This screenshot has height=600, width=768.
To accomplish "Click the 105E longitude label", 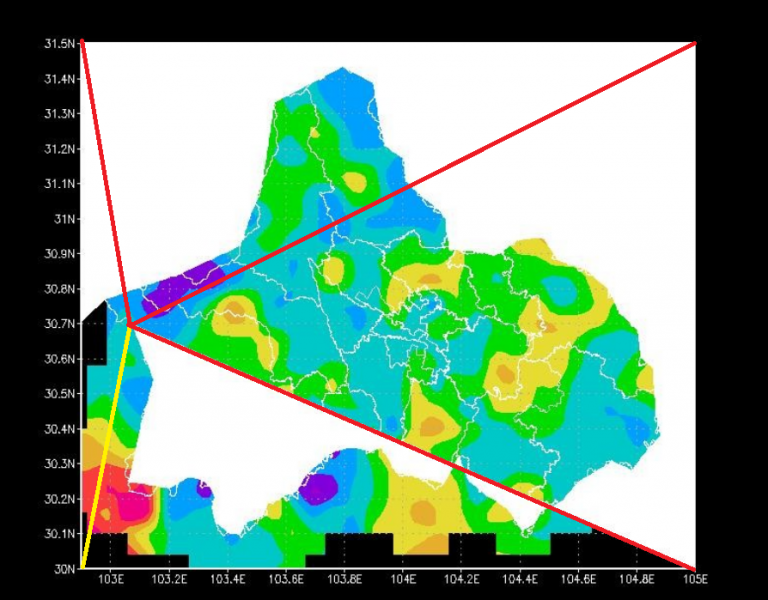I will pos(695,580).
